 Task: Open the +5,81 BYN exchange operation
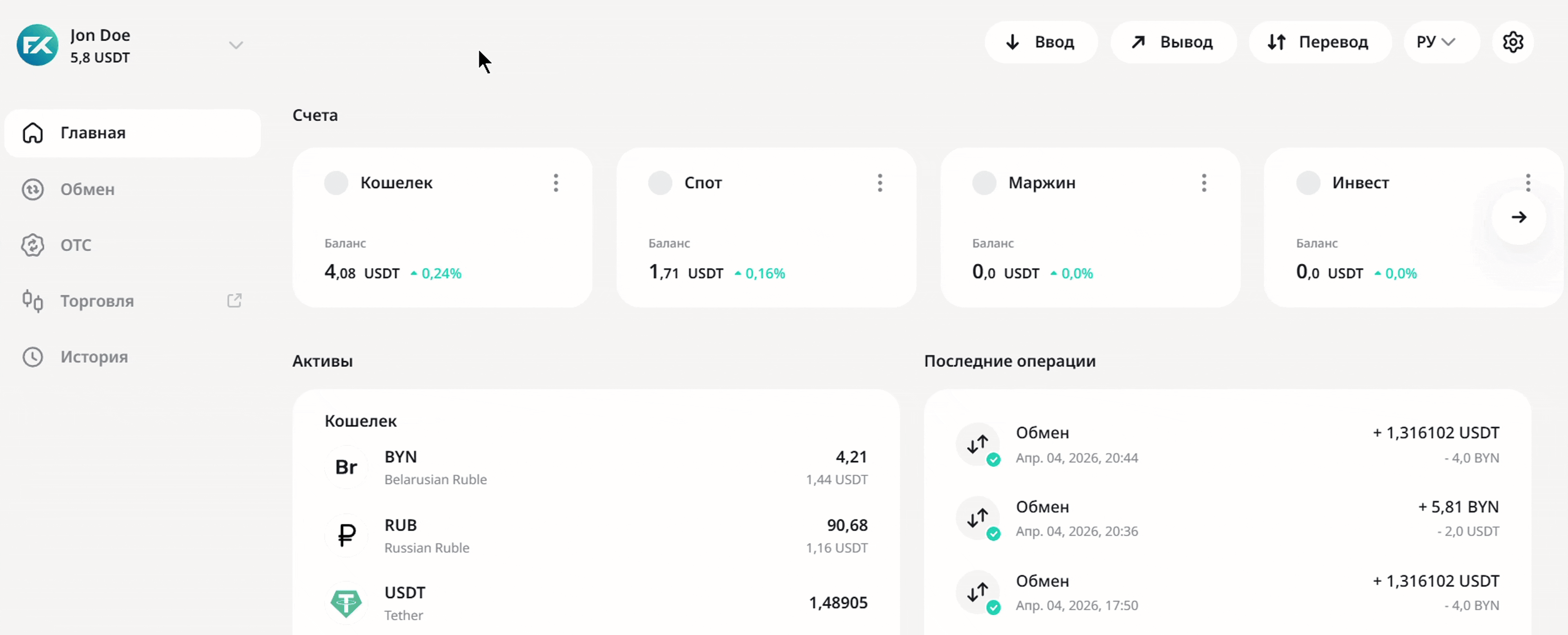click(x=1227, y=518)
